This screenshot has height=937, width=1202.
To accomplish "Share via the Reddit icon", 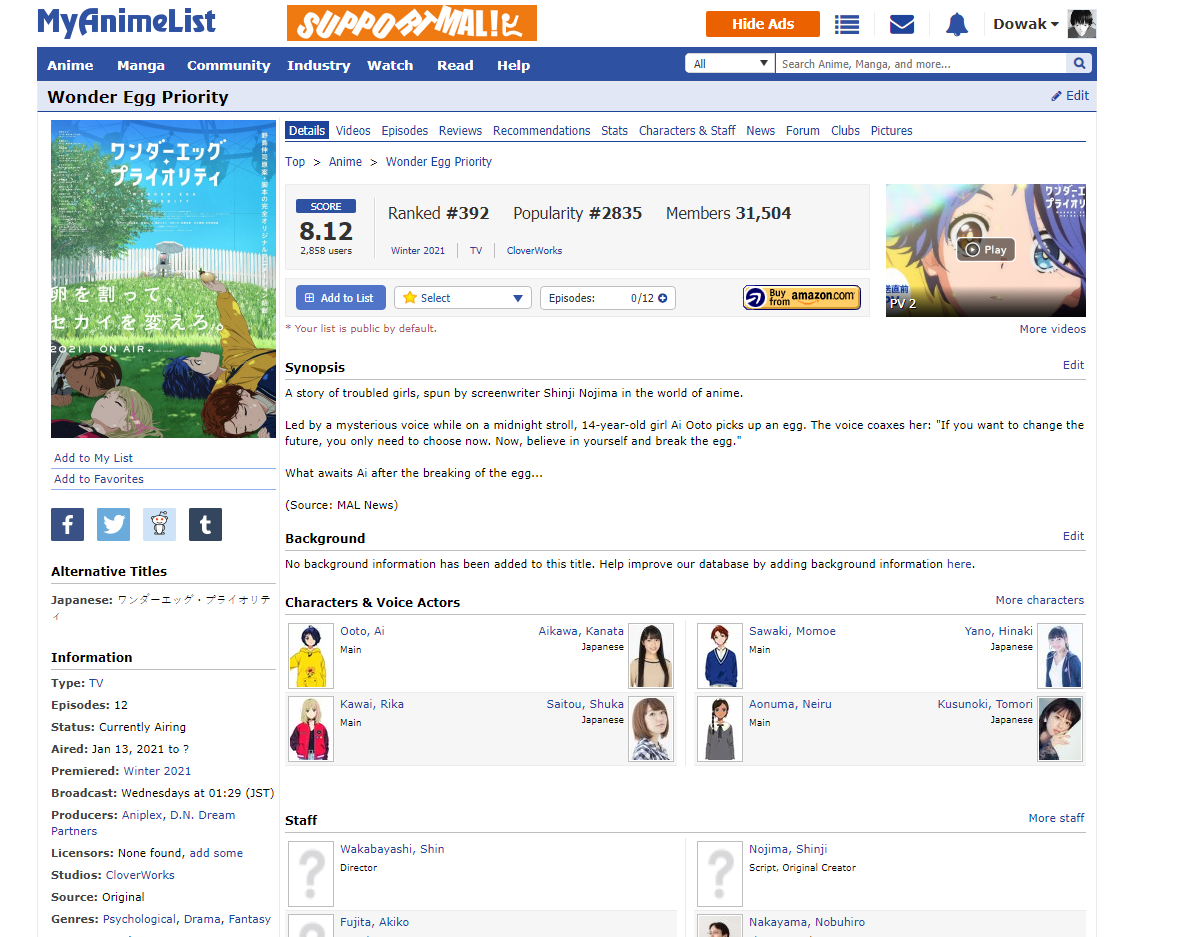I will pos(159,524).
